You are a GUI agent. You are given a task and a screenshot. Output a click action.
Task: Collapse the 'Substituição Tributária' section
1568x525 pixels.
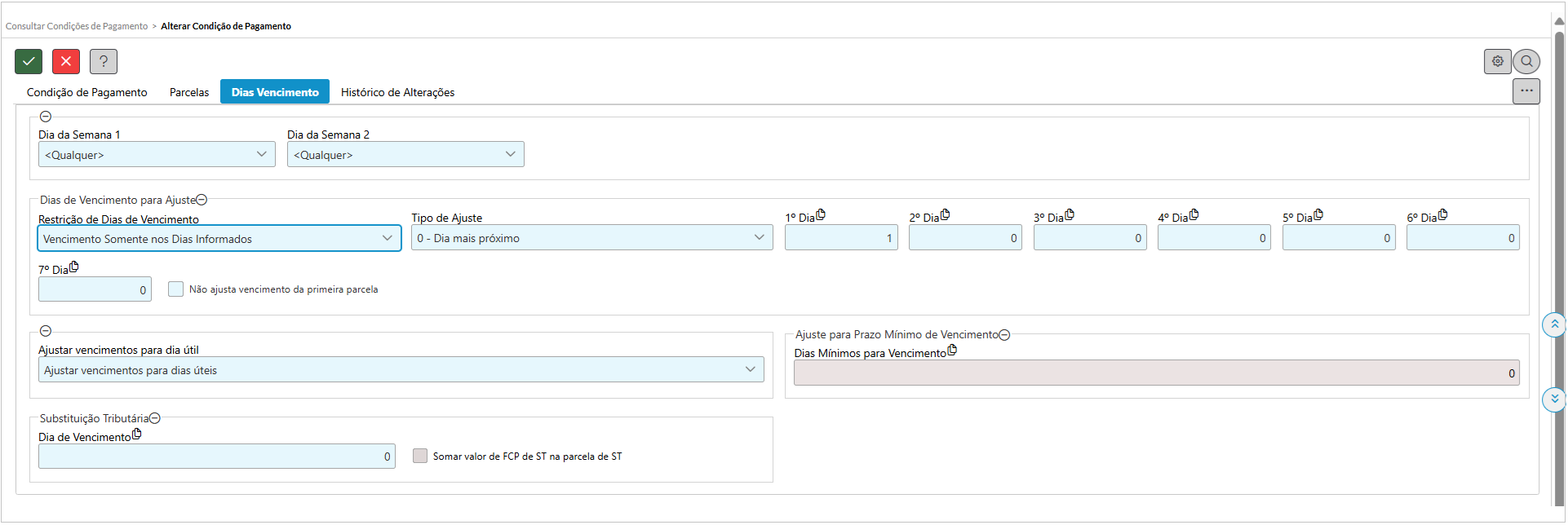(155, 418)
